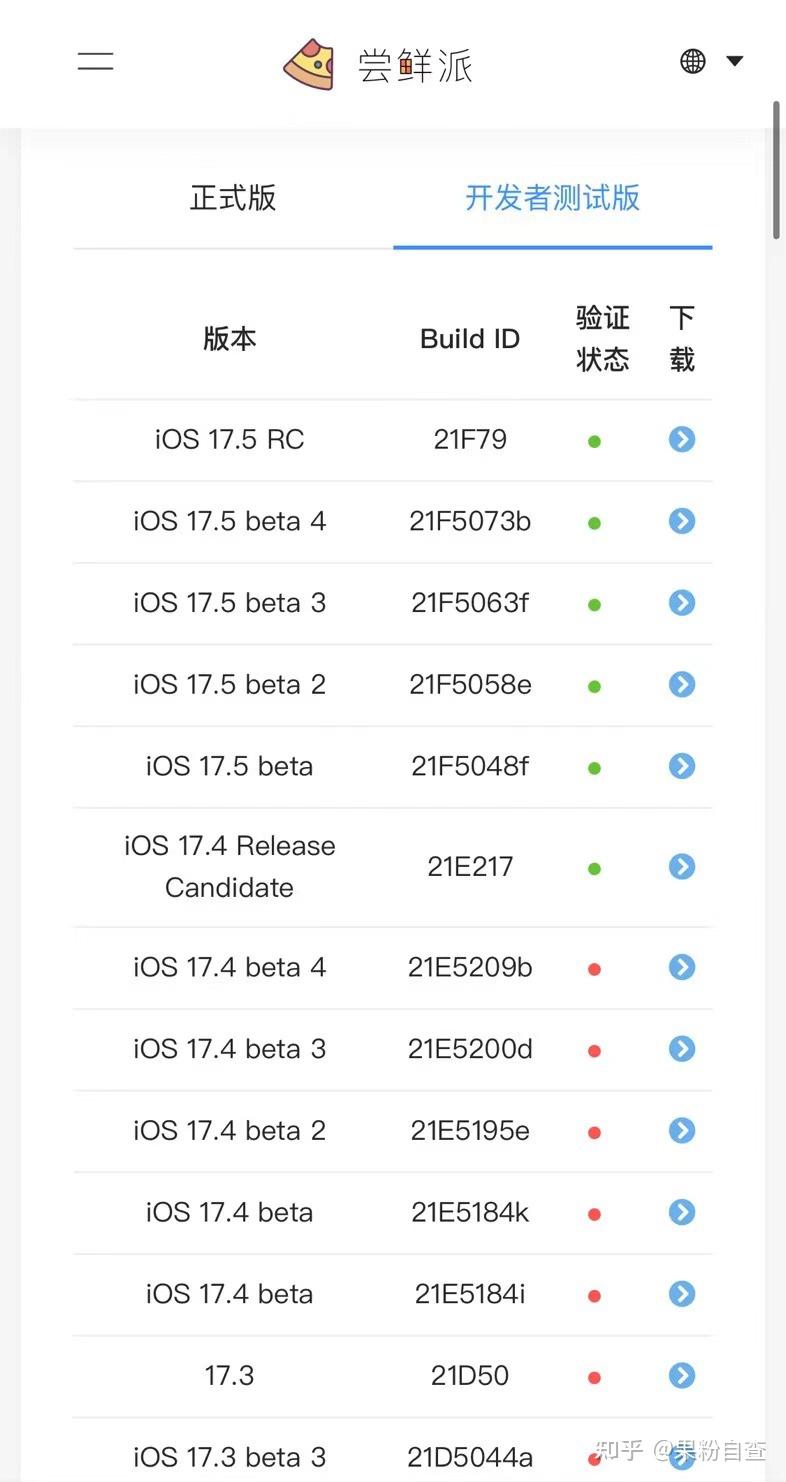Select the 开发者测试版 tab
This screenshot has height=1482, width=786.
552,199
